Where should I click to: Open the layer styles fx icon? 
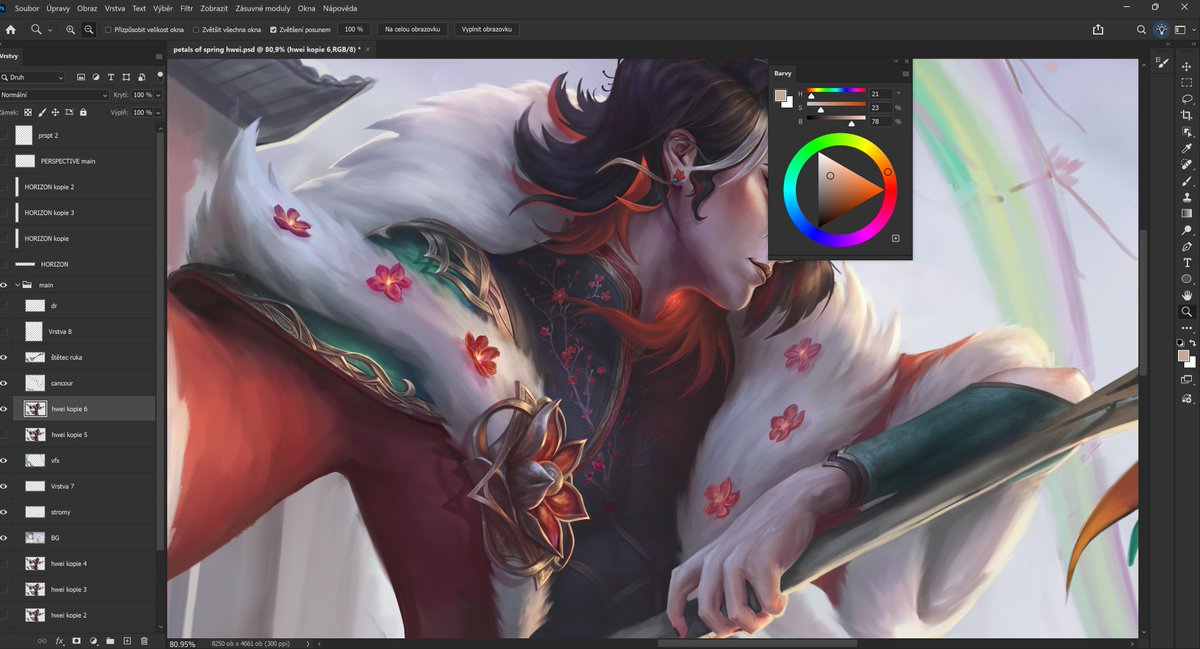59,640
